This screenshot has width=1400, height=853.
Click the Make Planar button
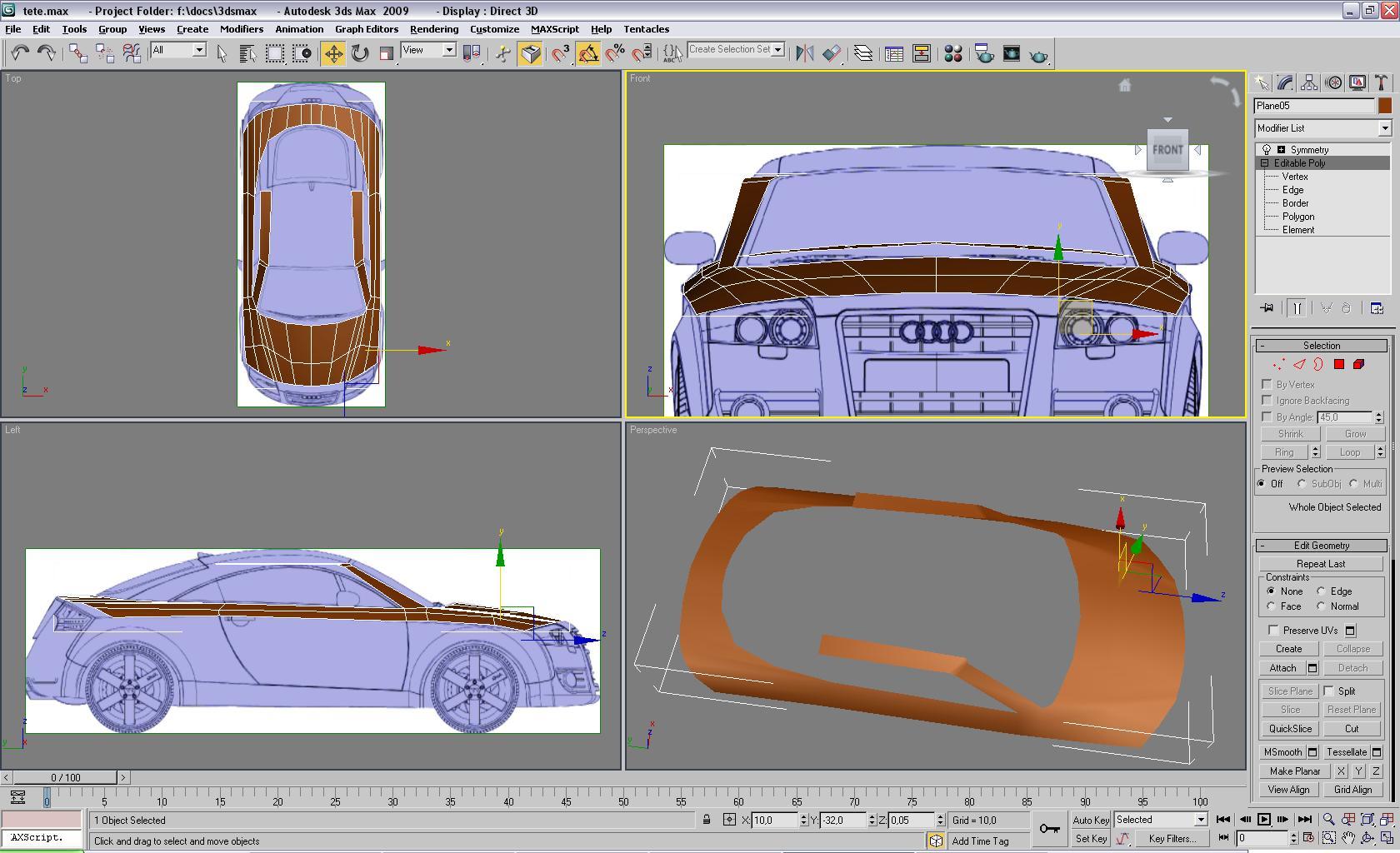tap(1295, 771)
